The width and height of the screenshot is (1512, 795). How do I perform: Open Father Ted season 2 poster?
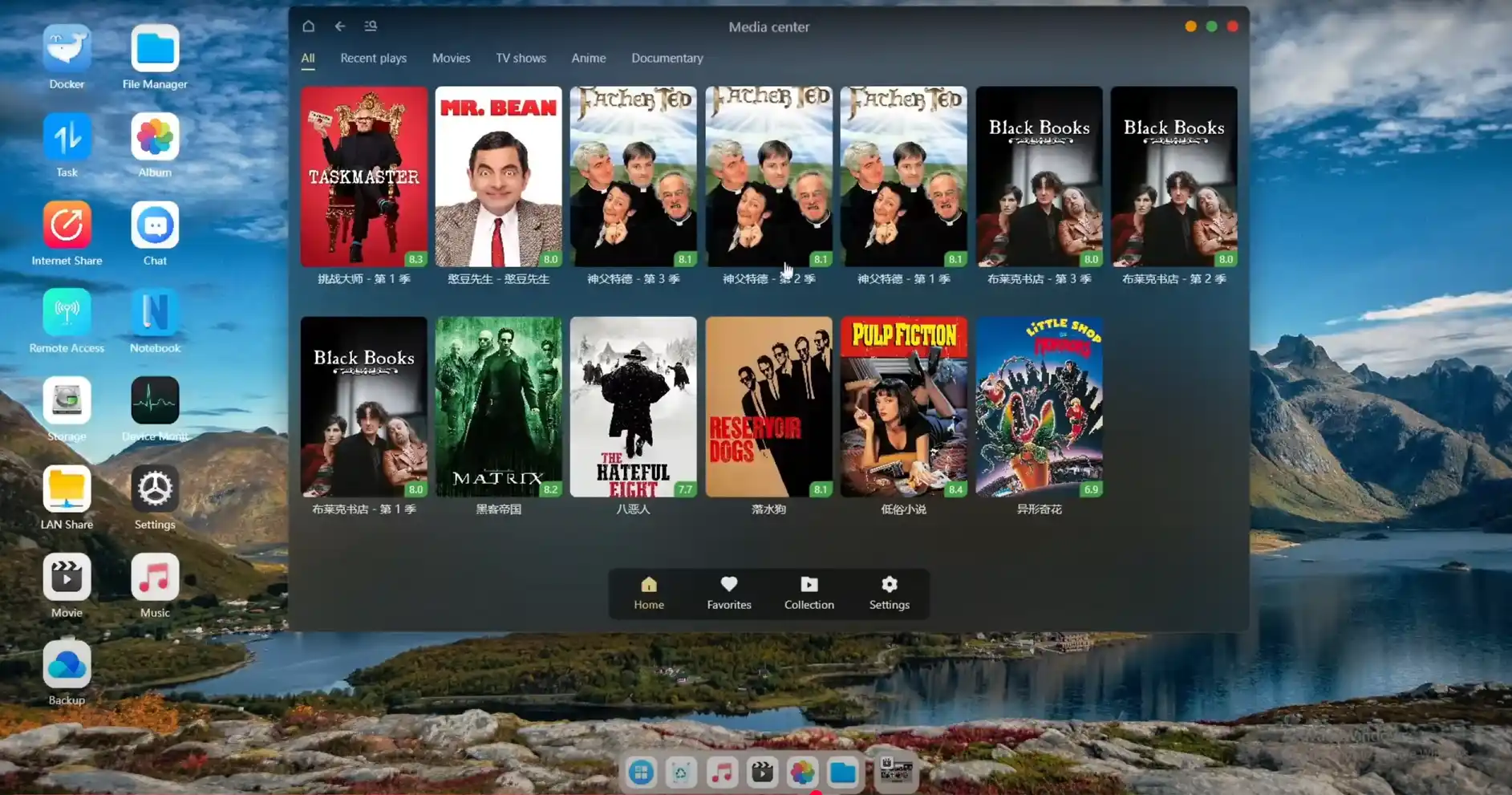(x=768, y=176)
